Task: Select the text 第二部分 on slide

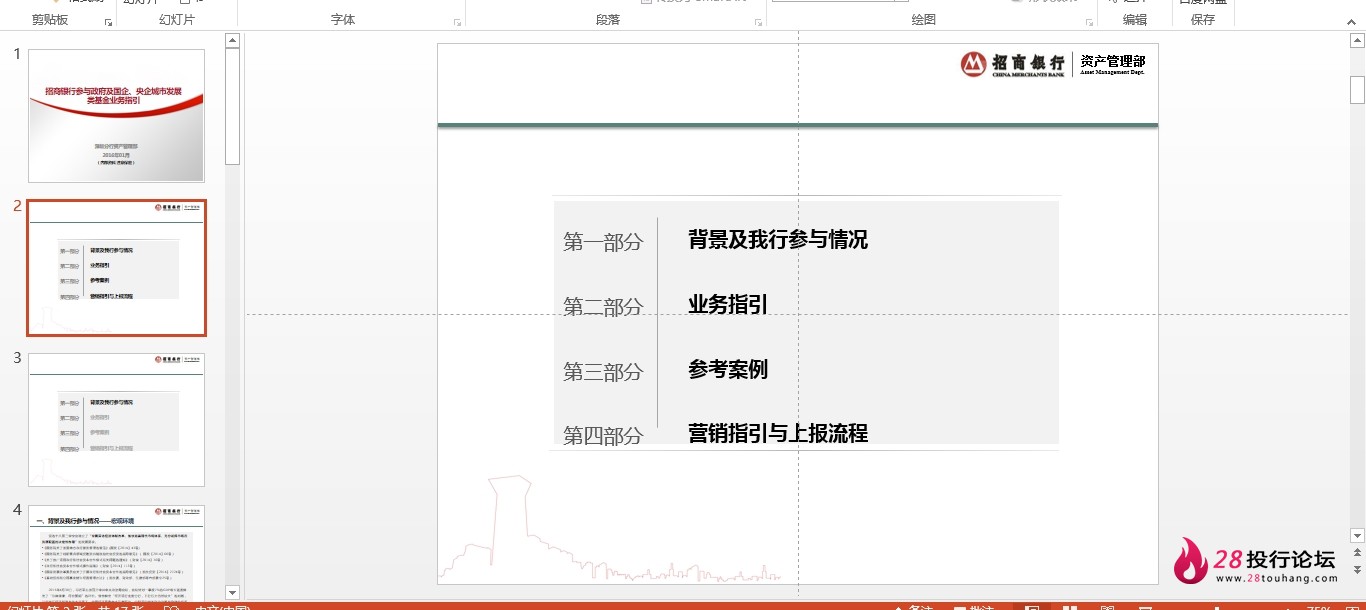Action: point(603,307)
